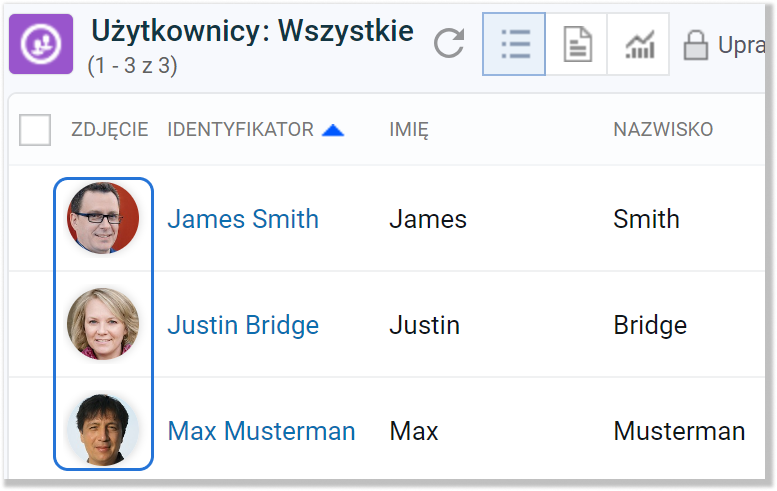
Task: Click the padlock permissions icon
Action: coord(695,45)
